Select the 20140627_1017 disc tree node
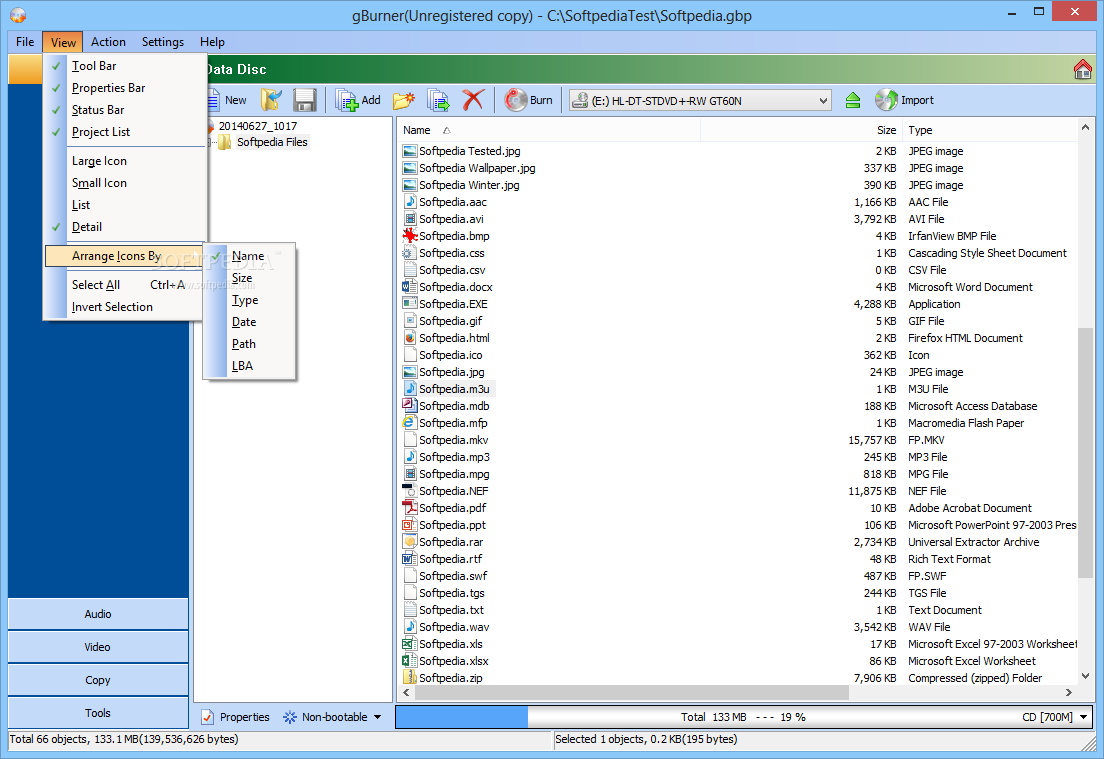This screenshot has width=1104, height=759. (x=258, y=126)
